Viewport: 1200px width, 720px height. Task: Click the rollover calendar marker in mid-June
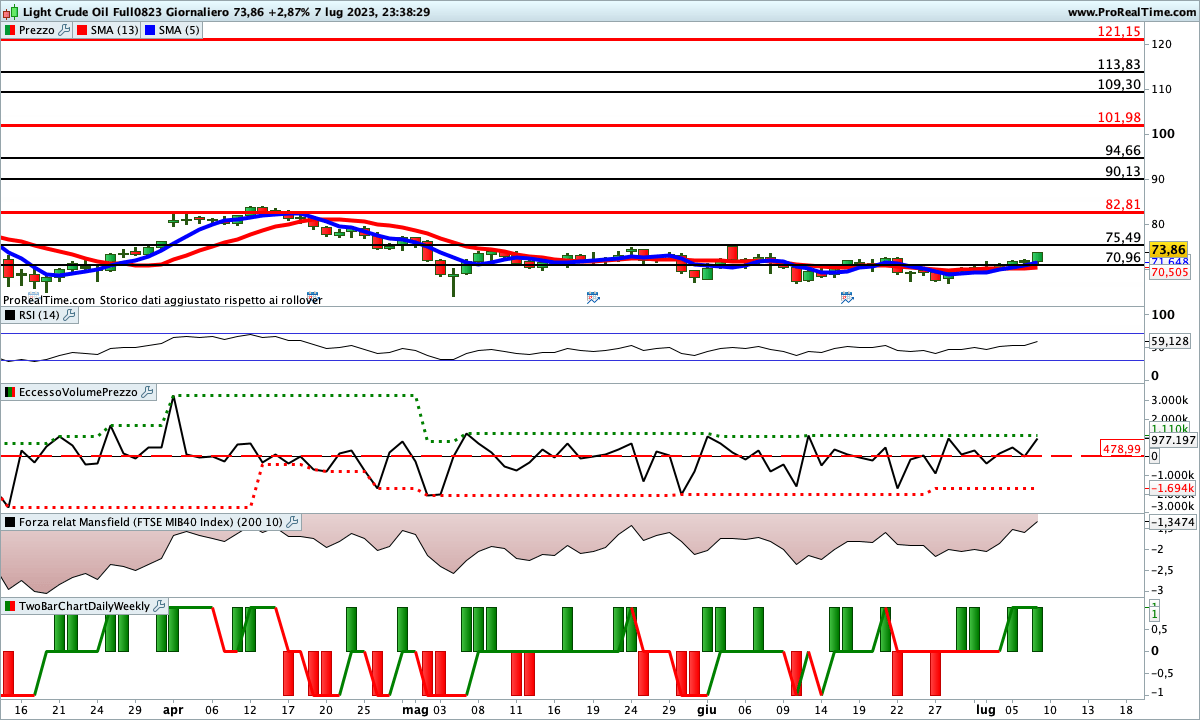tap(847, 297)
